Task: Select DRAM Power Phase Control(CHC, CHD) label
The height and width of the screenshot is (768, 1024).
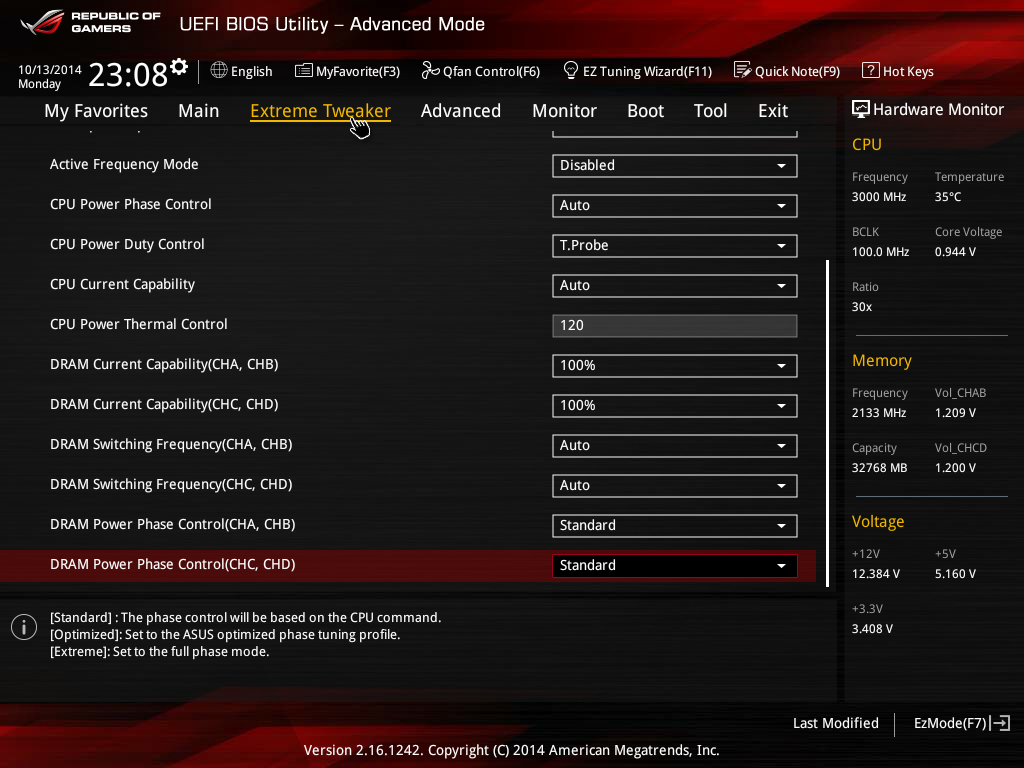Action: tap(173, 564)
